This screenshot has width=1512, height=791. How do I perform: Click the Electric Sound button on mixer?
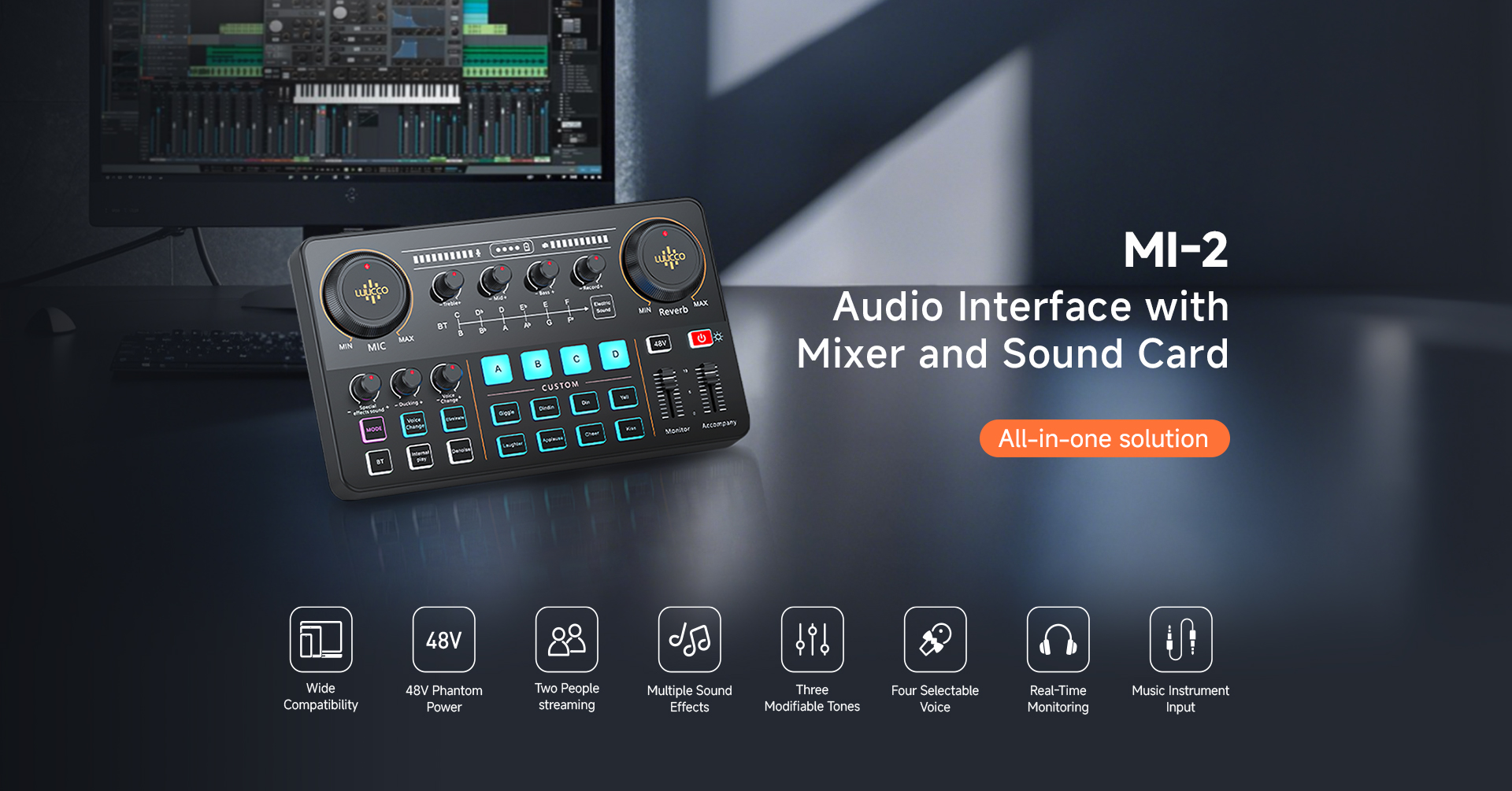[x=602, y=306]
